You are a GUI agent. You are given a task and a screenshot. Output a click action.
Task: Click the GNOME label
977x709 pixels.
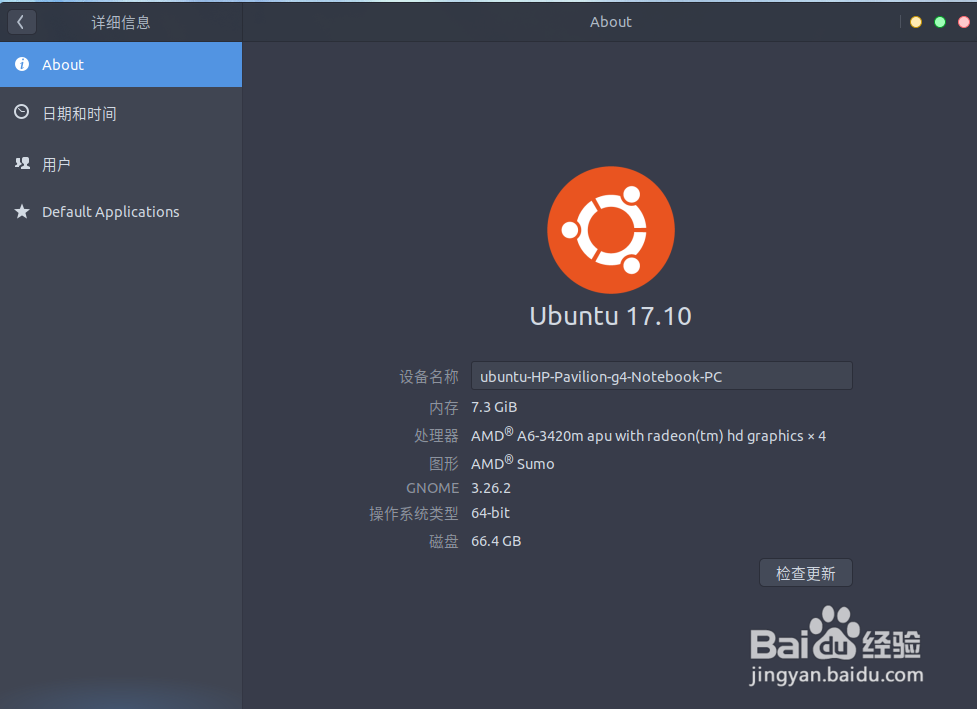tap(432, 488)
